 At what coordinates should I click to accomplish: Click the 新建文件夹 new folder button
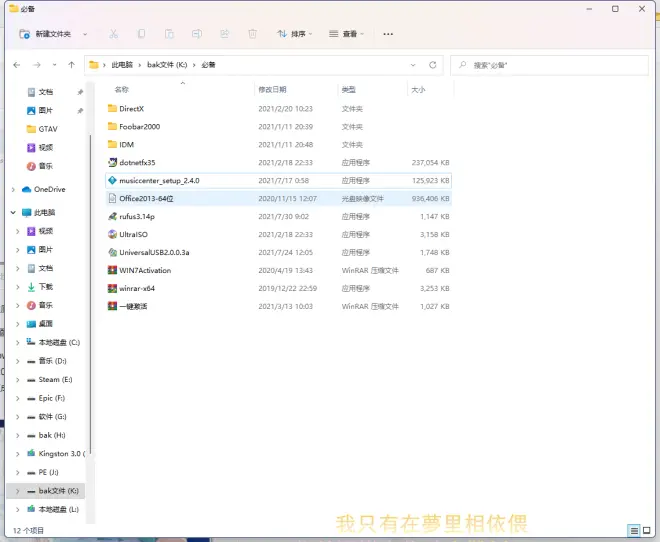[45, 34]
